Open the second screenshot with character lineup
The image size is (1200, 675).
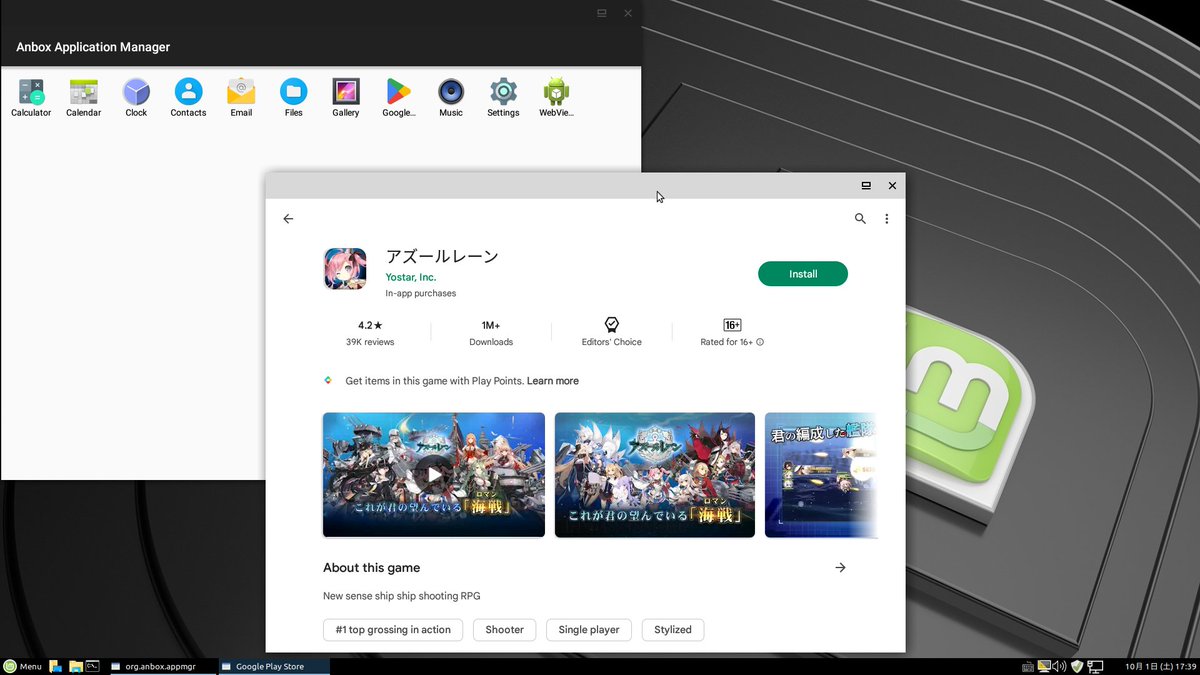[655, 475]
